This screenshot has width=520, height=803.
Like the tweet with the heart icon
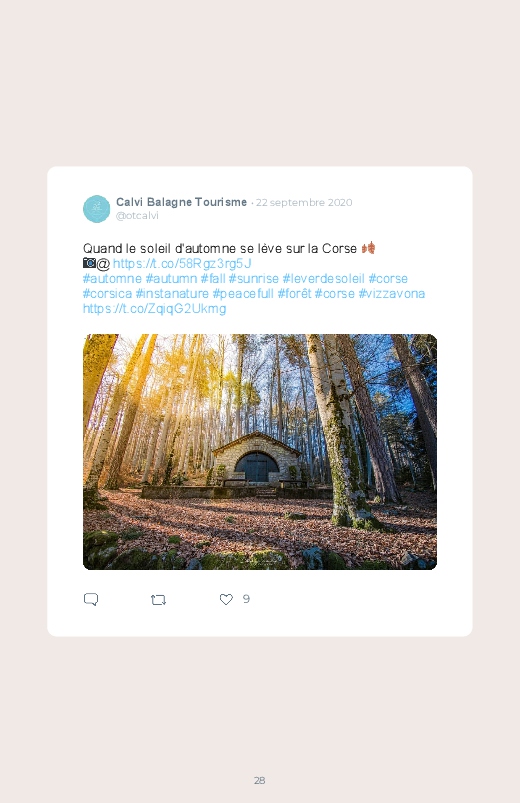point(226,599)
